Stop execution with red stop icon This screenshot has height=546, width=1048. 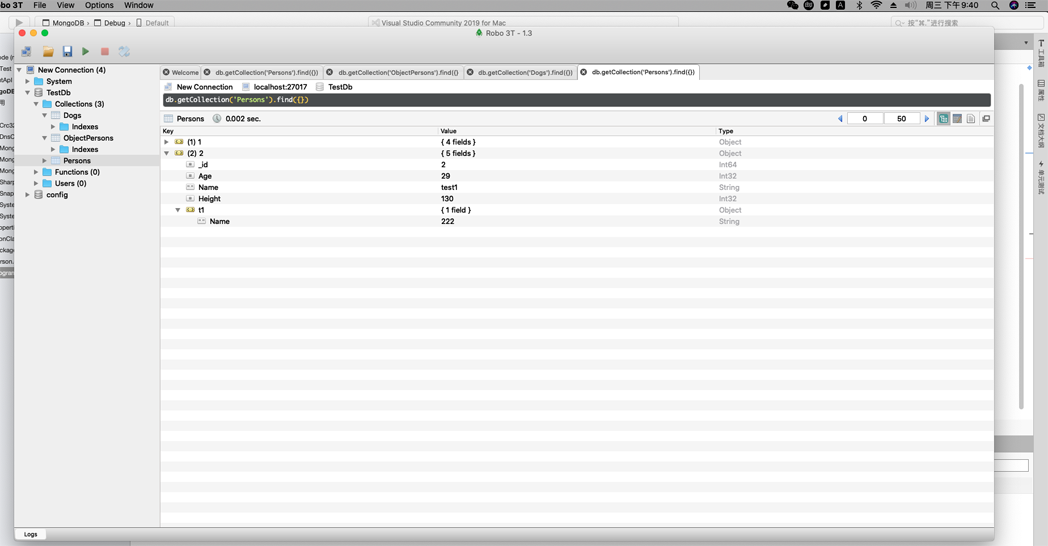(105, 51)
